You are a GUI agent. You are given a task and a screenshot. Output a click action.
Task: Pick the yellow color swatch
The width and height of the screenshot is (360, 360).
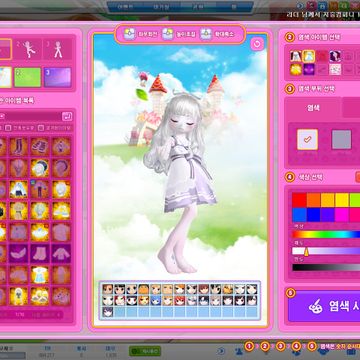pos(342,200)
